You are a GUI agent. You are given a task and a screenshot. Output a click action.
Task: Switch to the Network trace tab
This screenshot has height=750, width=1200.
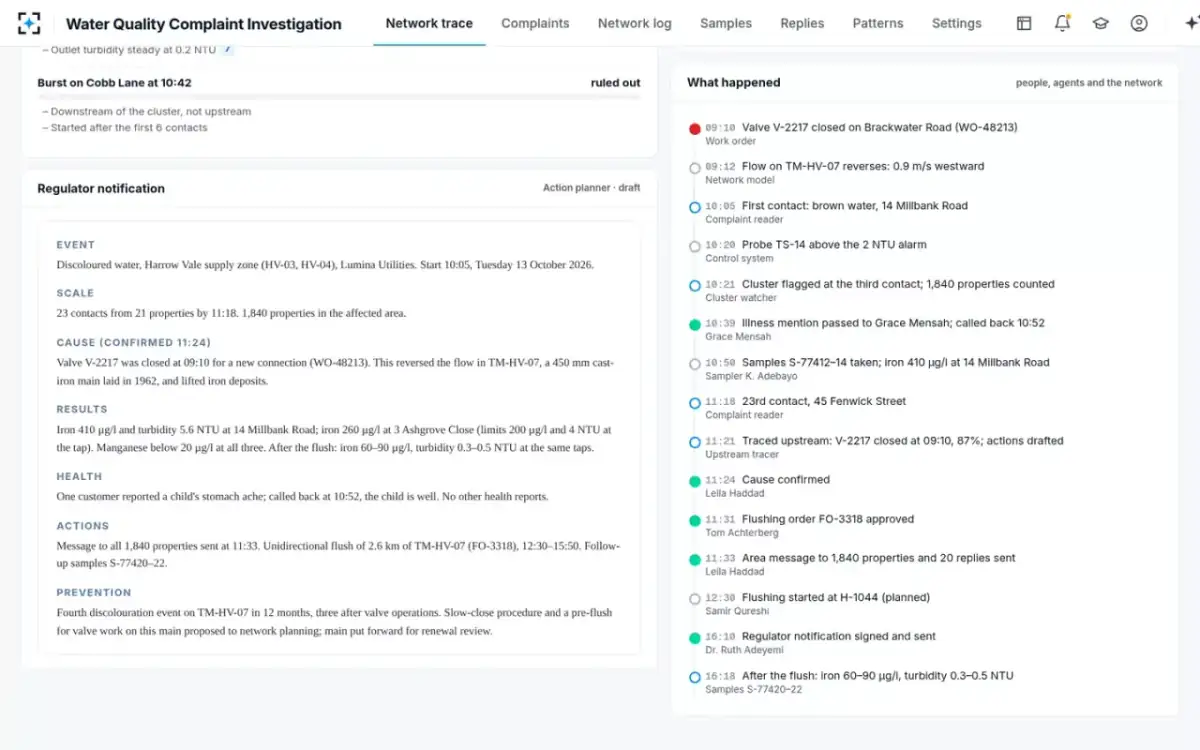(429, 23)
